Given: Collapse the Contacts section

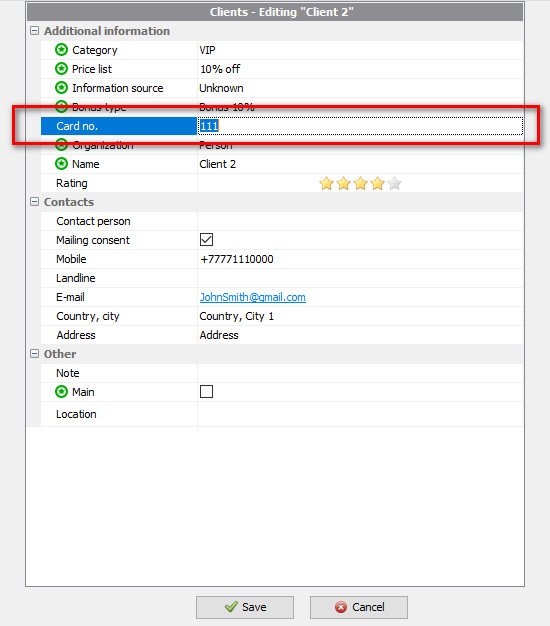Looking at the screenshot, I should click(x=35, y=202).
